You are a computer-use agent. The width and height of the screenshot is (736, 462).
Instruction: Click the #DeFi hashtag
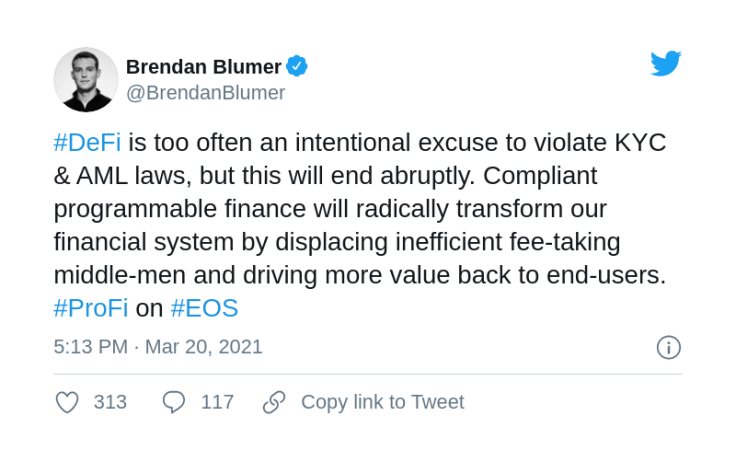pyautogui.click(x=87, y=142)
